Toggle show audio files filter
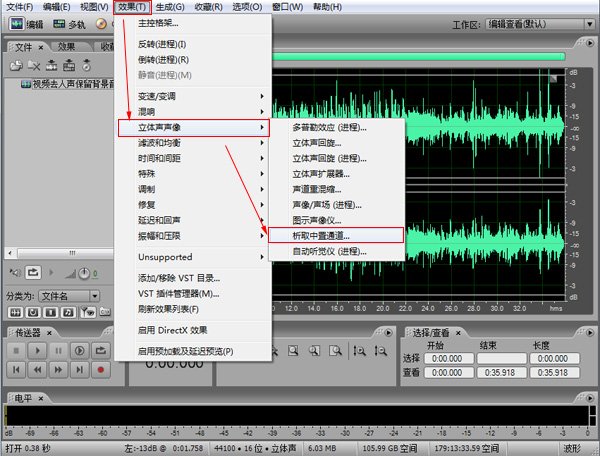The height and width of the screenshot is (456, 600). pos(15,313)
